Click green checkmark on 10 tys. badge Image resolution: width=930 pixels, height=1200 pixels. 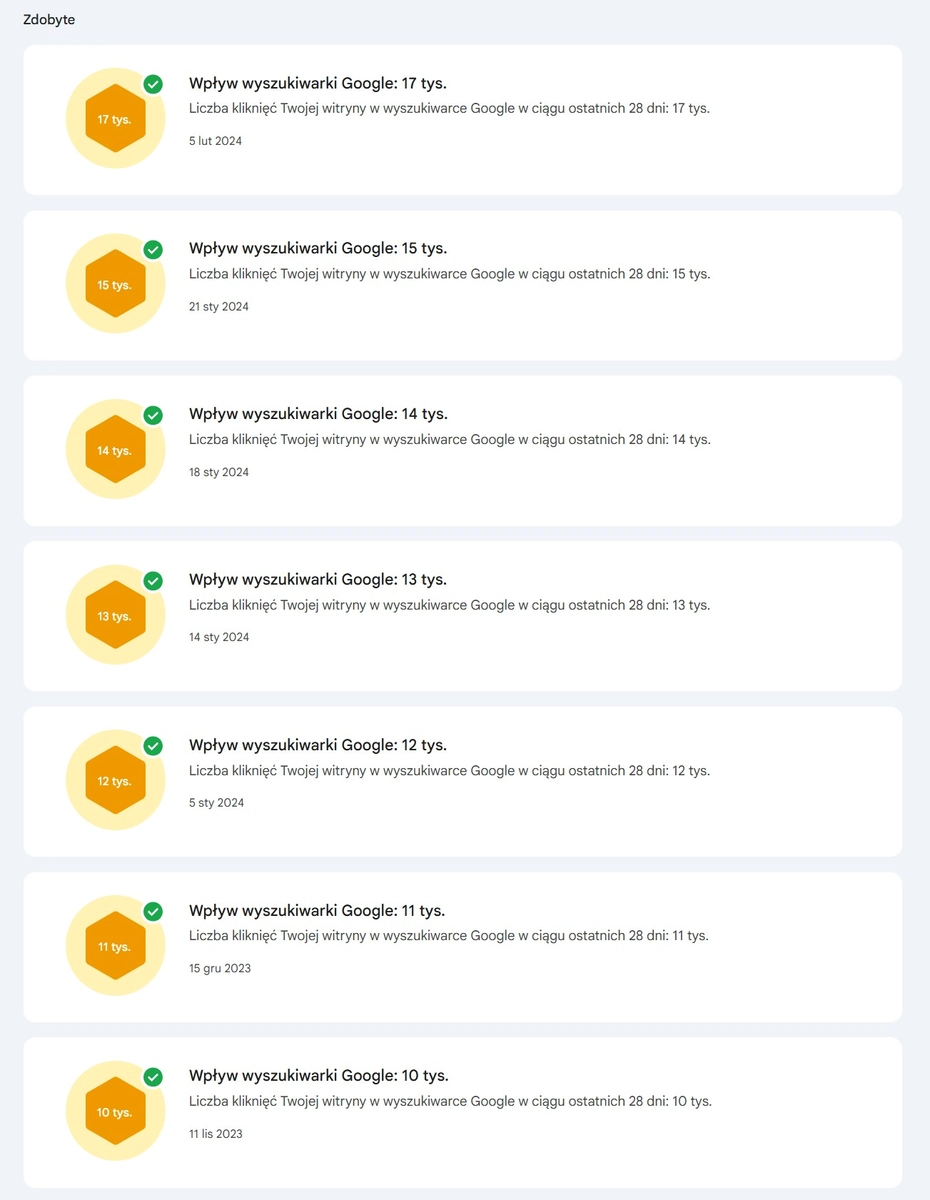(x=153, y=1077)
